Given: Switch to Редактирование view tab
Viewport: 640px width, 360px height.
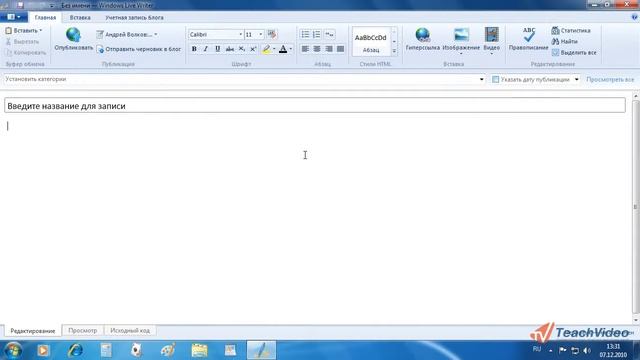Looking at the screenshot, I should click(33, 331).
